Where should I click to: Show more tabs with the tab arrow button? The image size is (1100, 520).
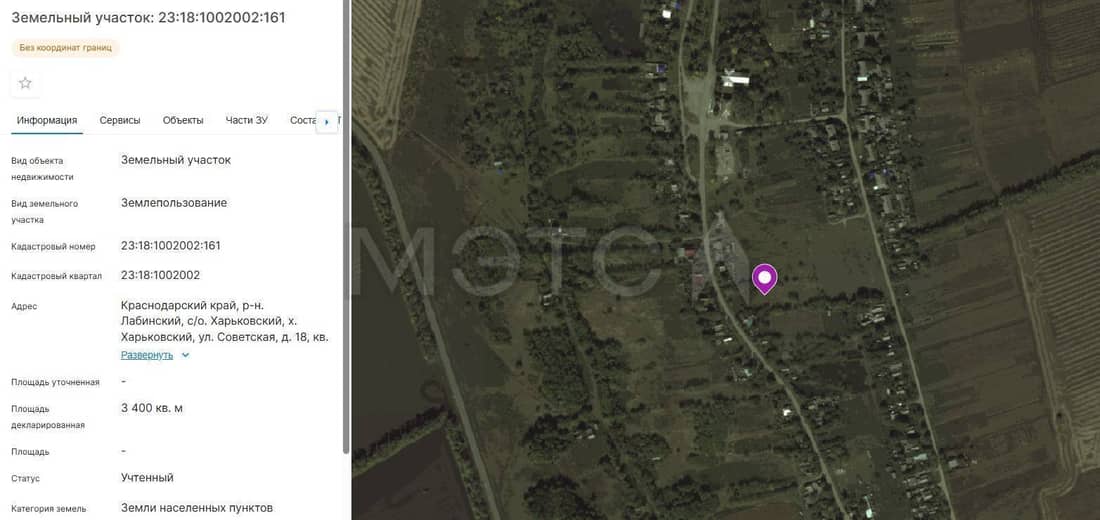pyautogui.click(x=326, y=121)
